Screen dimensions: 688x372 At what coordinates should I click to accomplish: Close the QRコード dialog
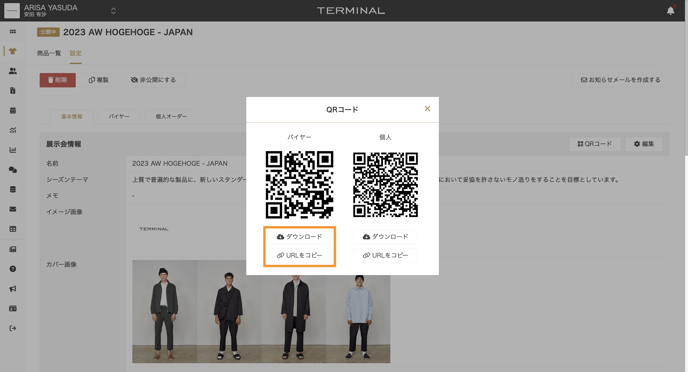pos(427,108)
